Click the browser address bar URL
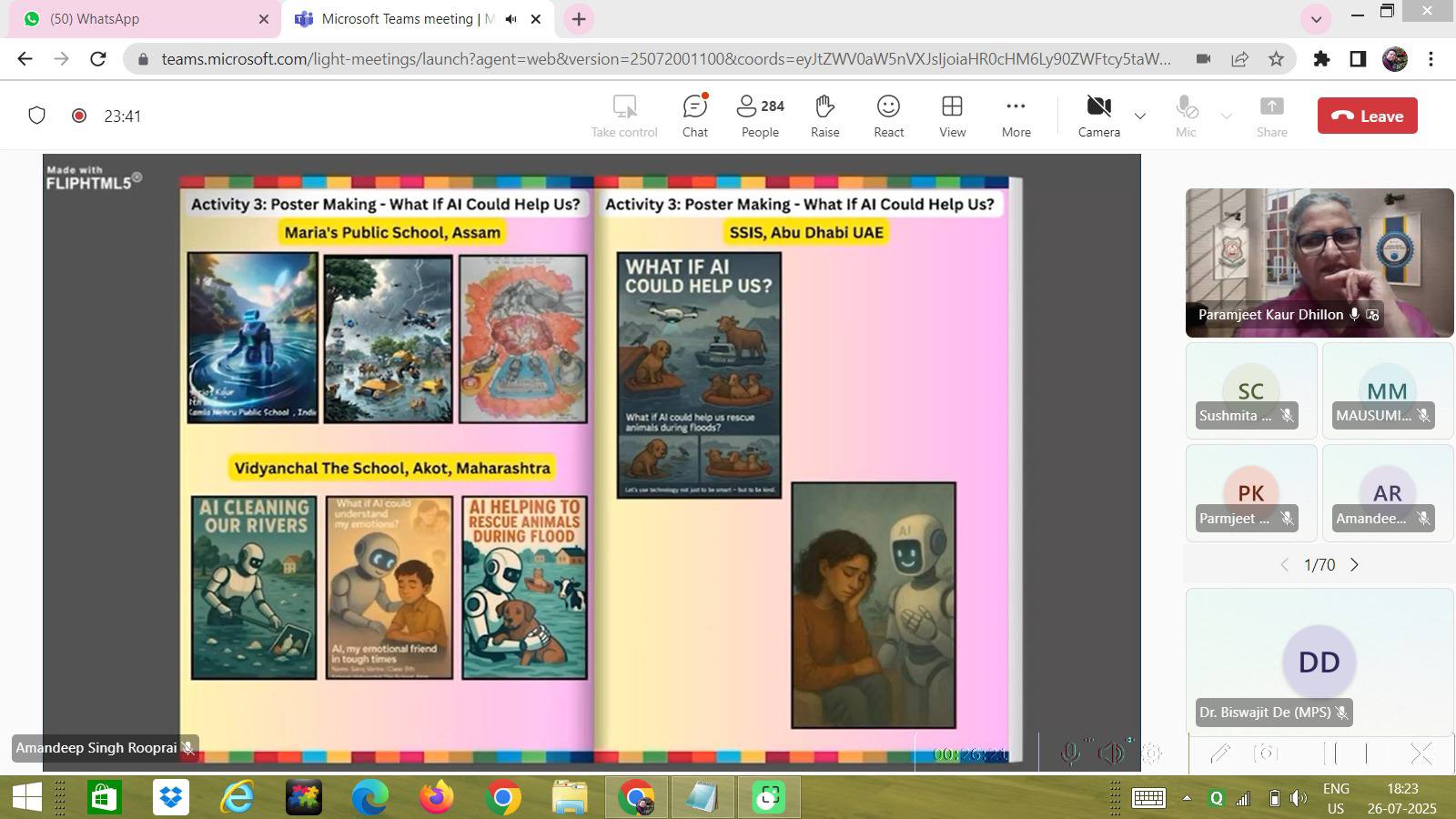Screen dimensions: 1456x819 (664, 59)
